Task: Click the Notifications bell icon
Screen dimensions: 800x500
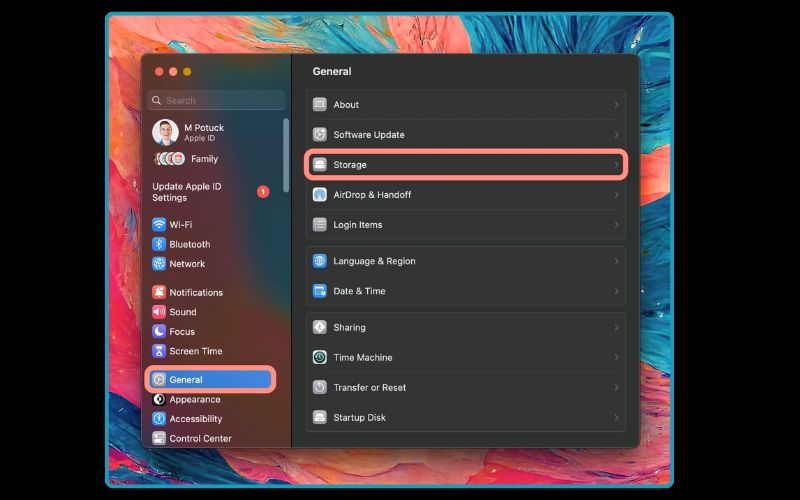Action: 159,292
